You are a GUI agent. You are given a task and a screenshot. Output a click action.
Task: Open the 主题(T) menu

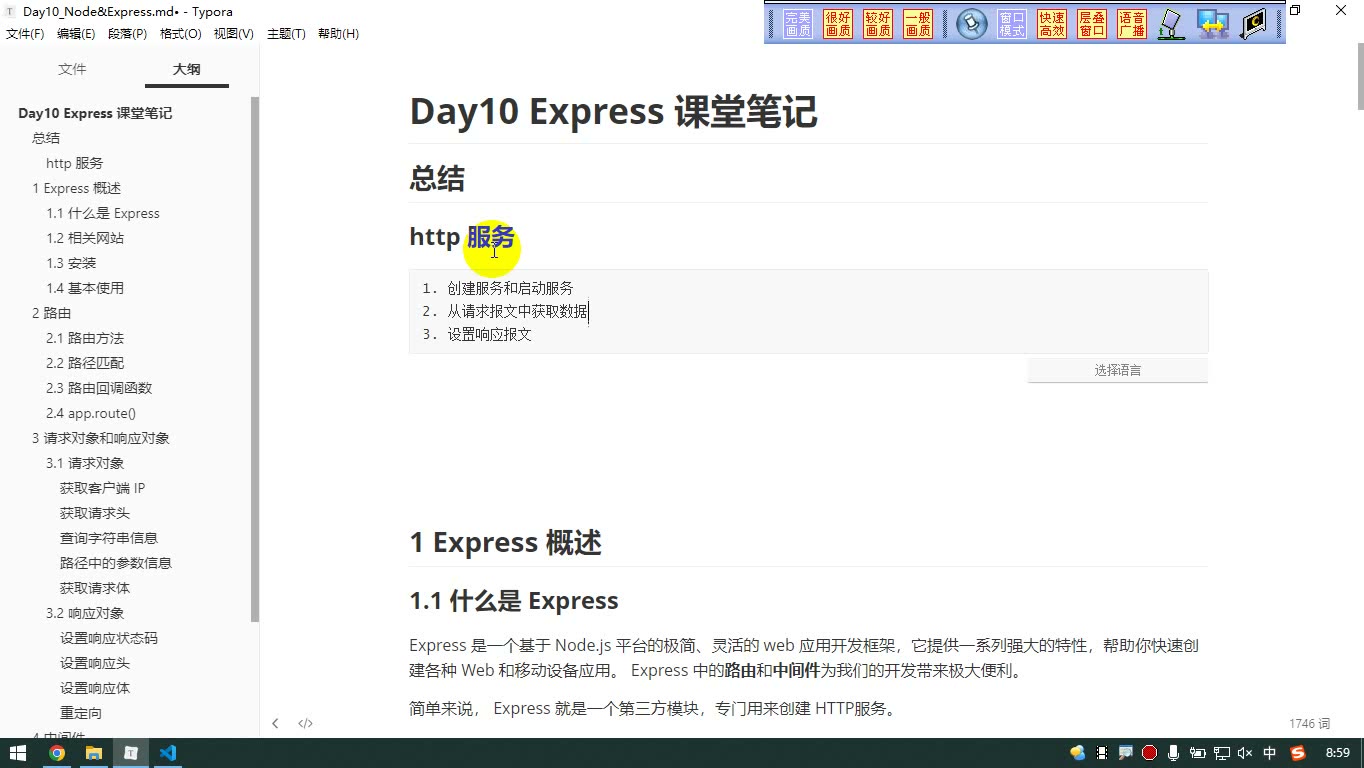(286, 33)
